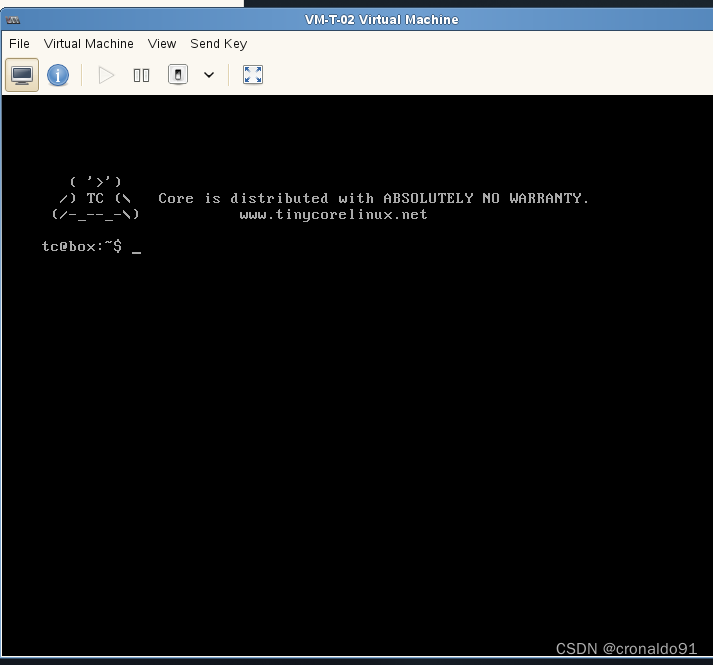This screenshot has height=665, width=713.
Task: Shut down the virtual machine
Action: (x=178, y=75)
